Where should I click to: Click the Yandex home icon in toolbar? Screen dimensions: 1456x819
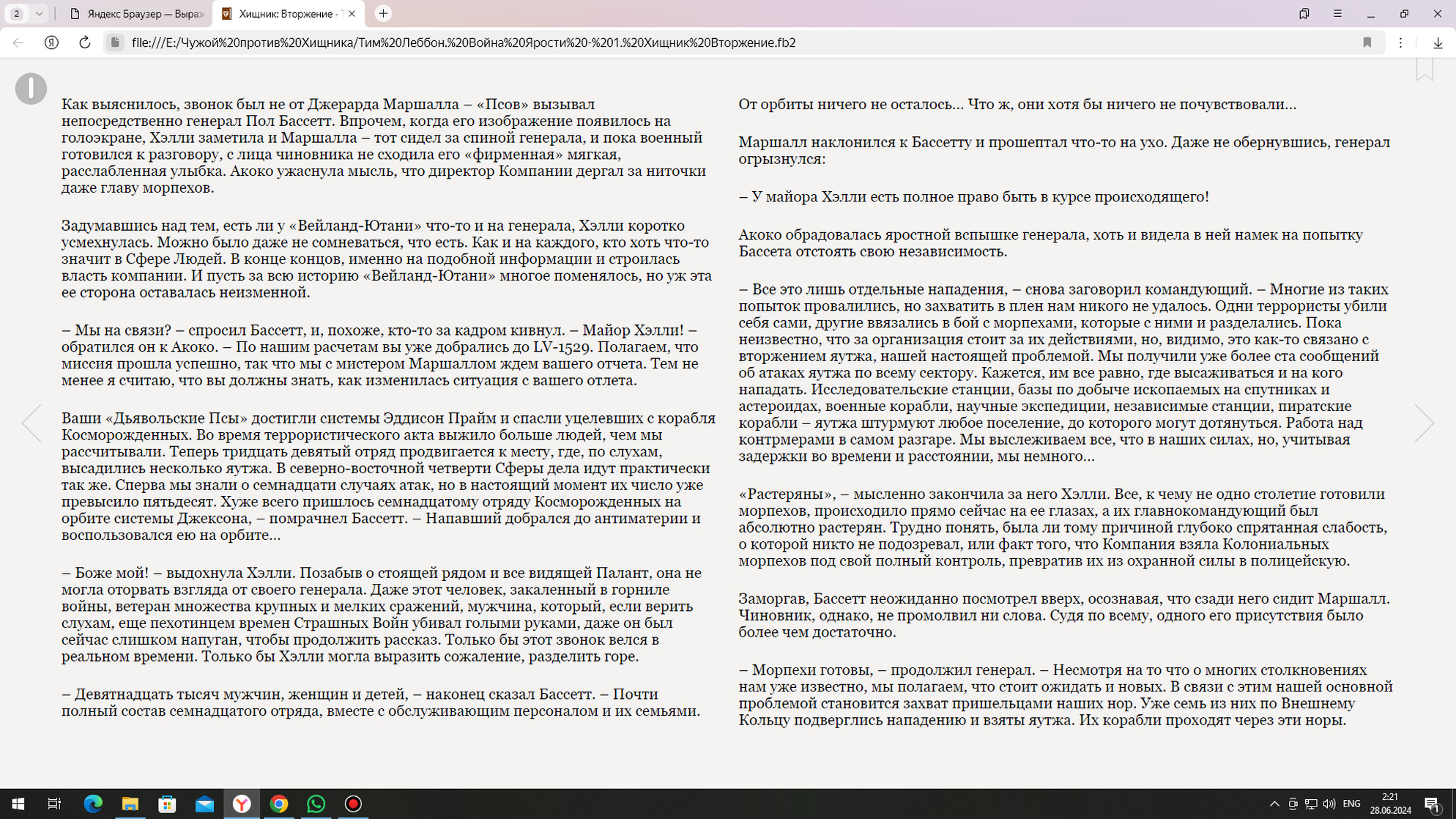tap(51, 42)
